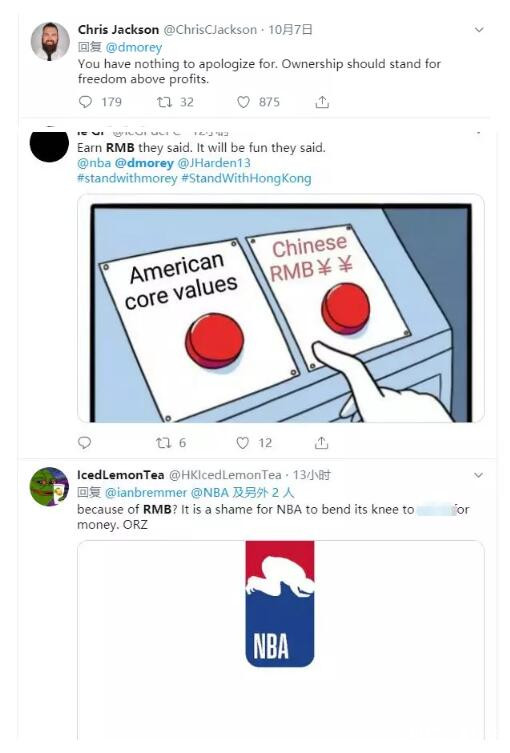Screen dimensions: 510x753
Task: Open the chevron menu on IcedLemonTea's tweet
Action: click(x=478, y=475)
